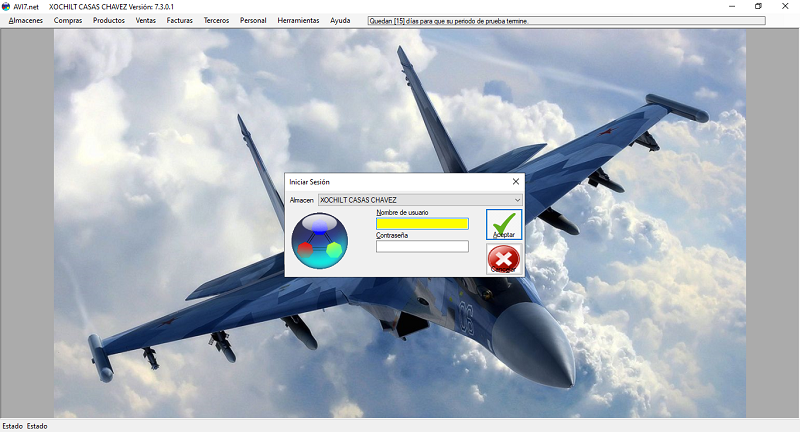Focus the Nombre de usuario field
The image size is (800, 432).
pos(422,223)
